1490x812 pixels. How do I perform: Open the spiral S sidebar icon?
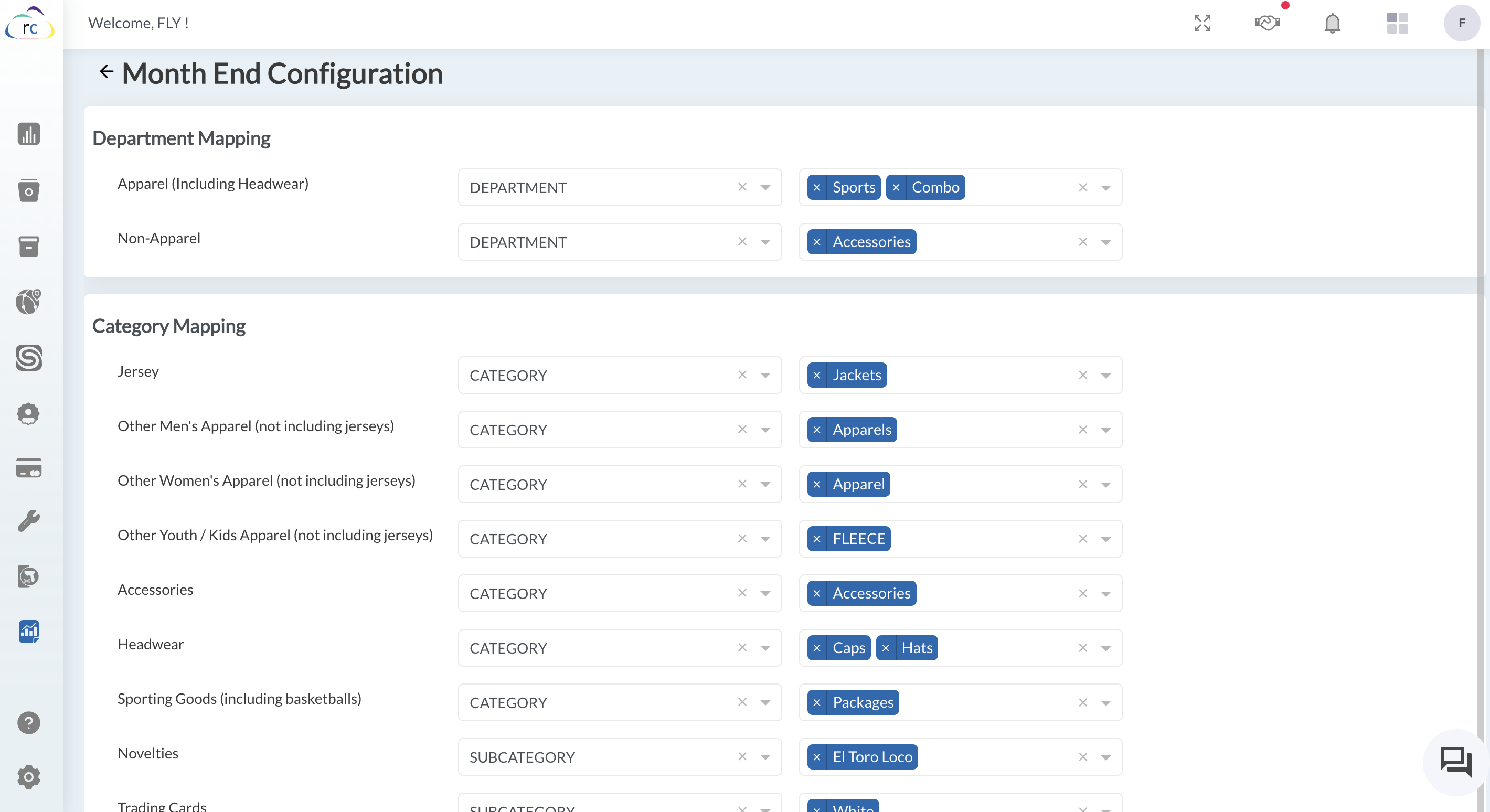click(28, 357)
